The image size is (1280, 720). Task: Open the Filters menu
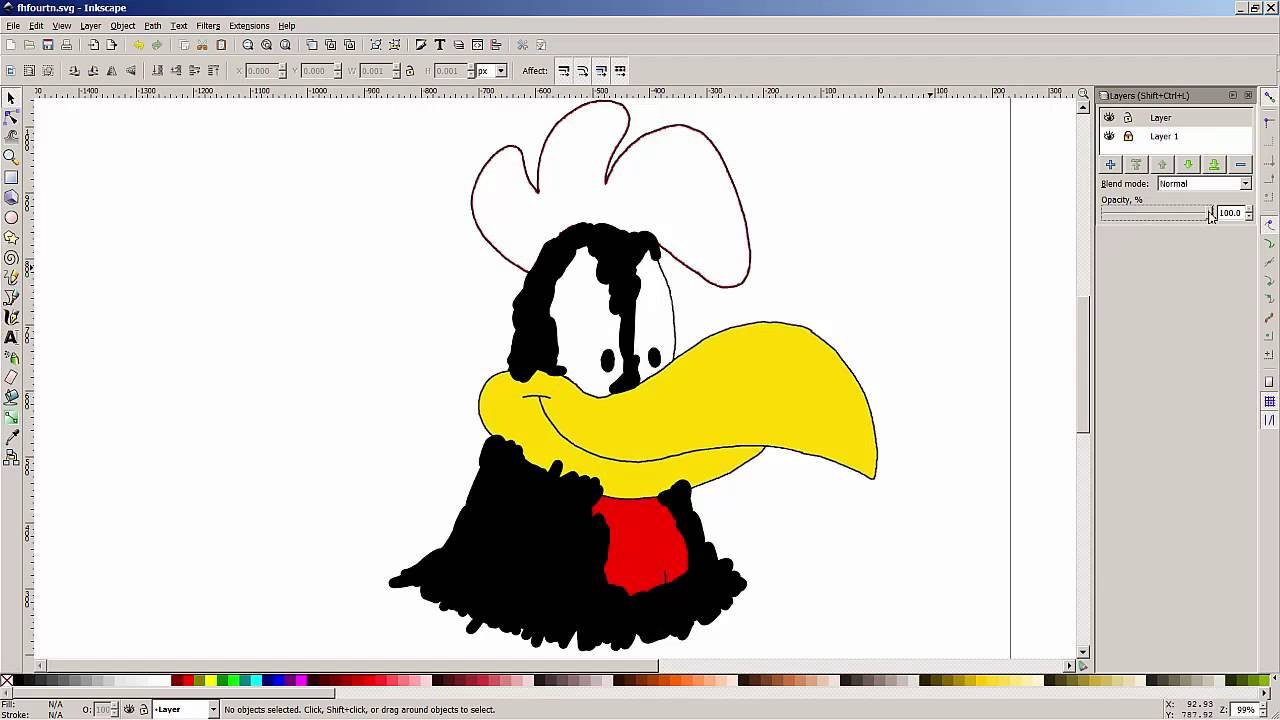(x=208, y=26)
